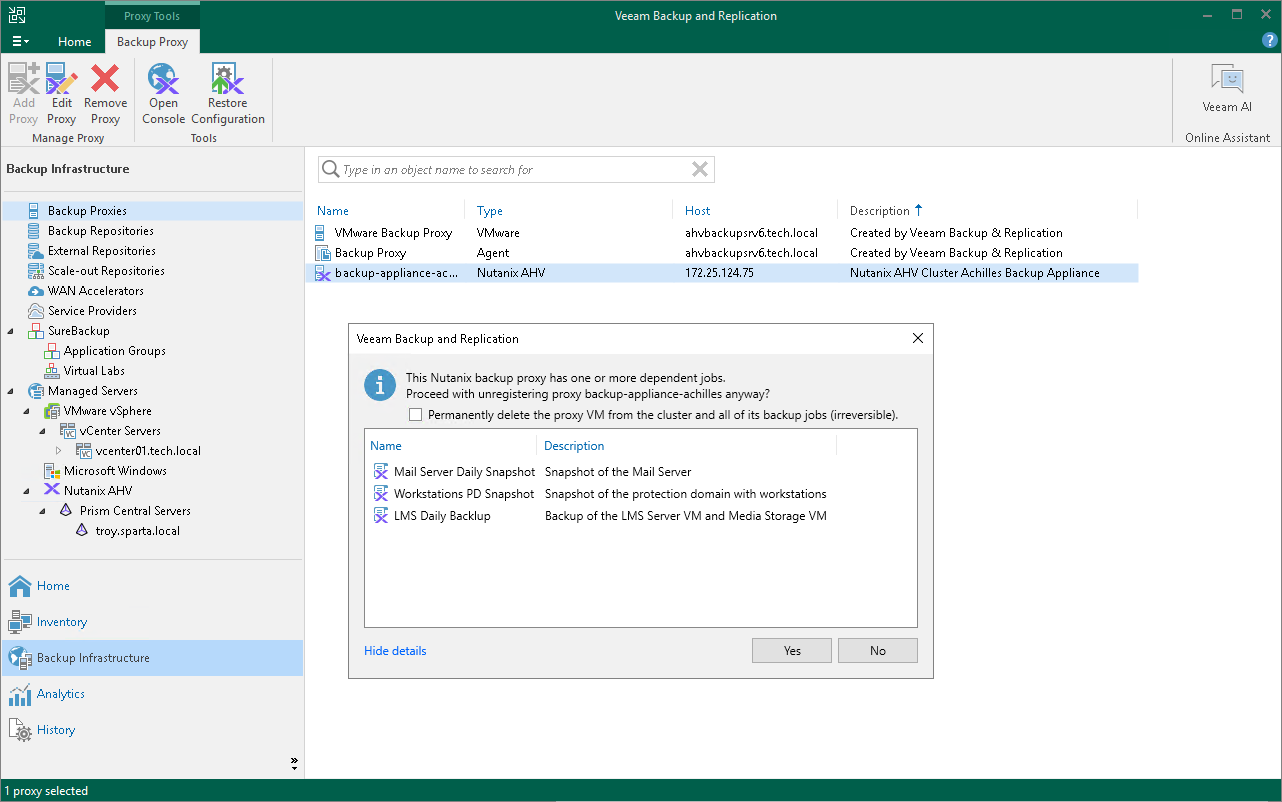Click the Application Groups tree icon
This screenshot has height=802, width=1282.
tap(52, 351)
